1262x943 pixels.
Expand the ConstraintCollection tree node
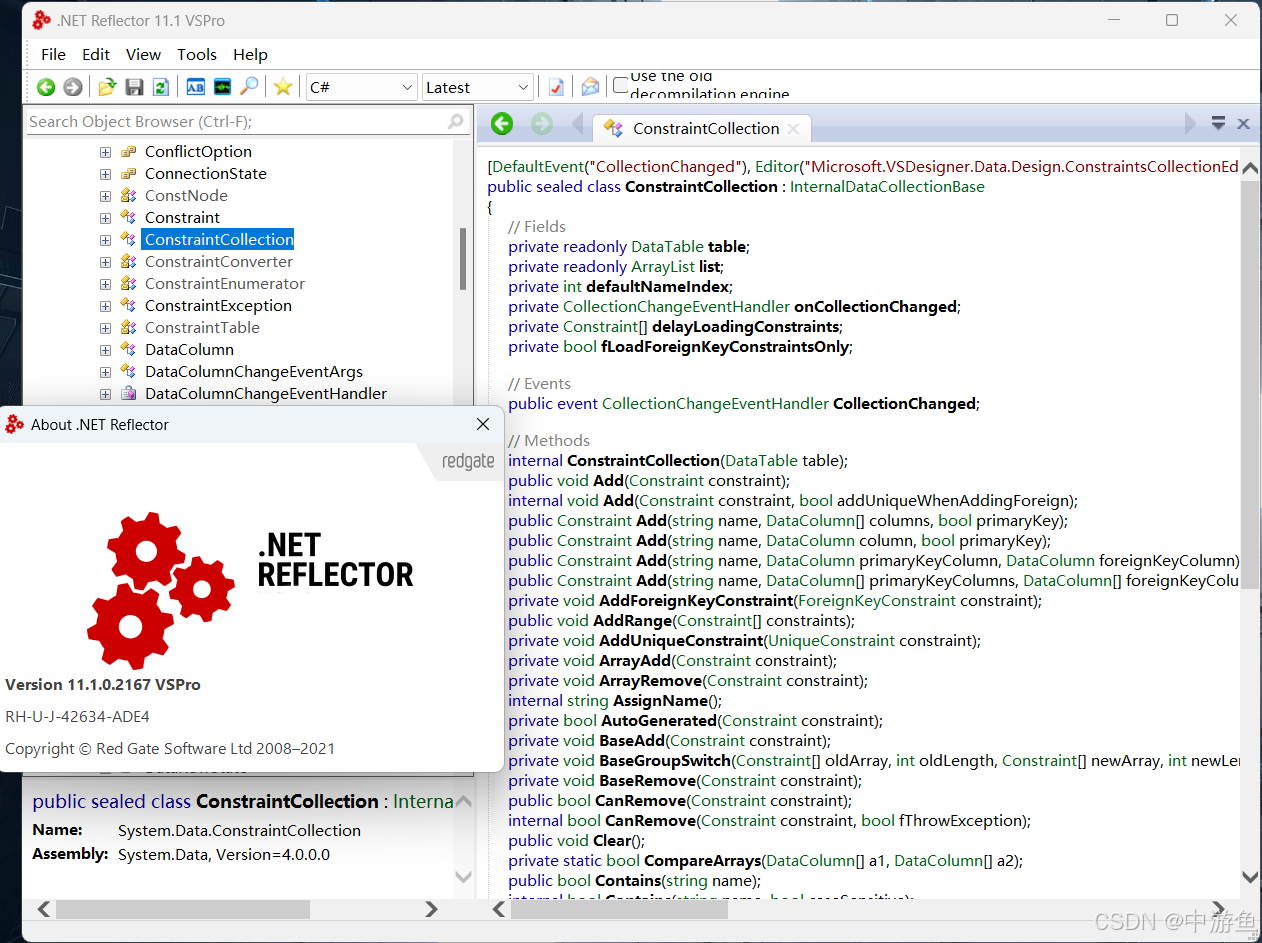[105, 240]
